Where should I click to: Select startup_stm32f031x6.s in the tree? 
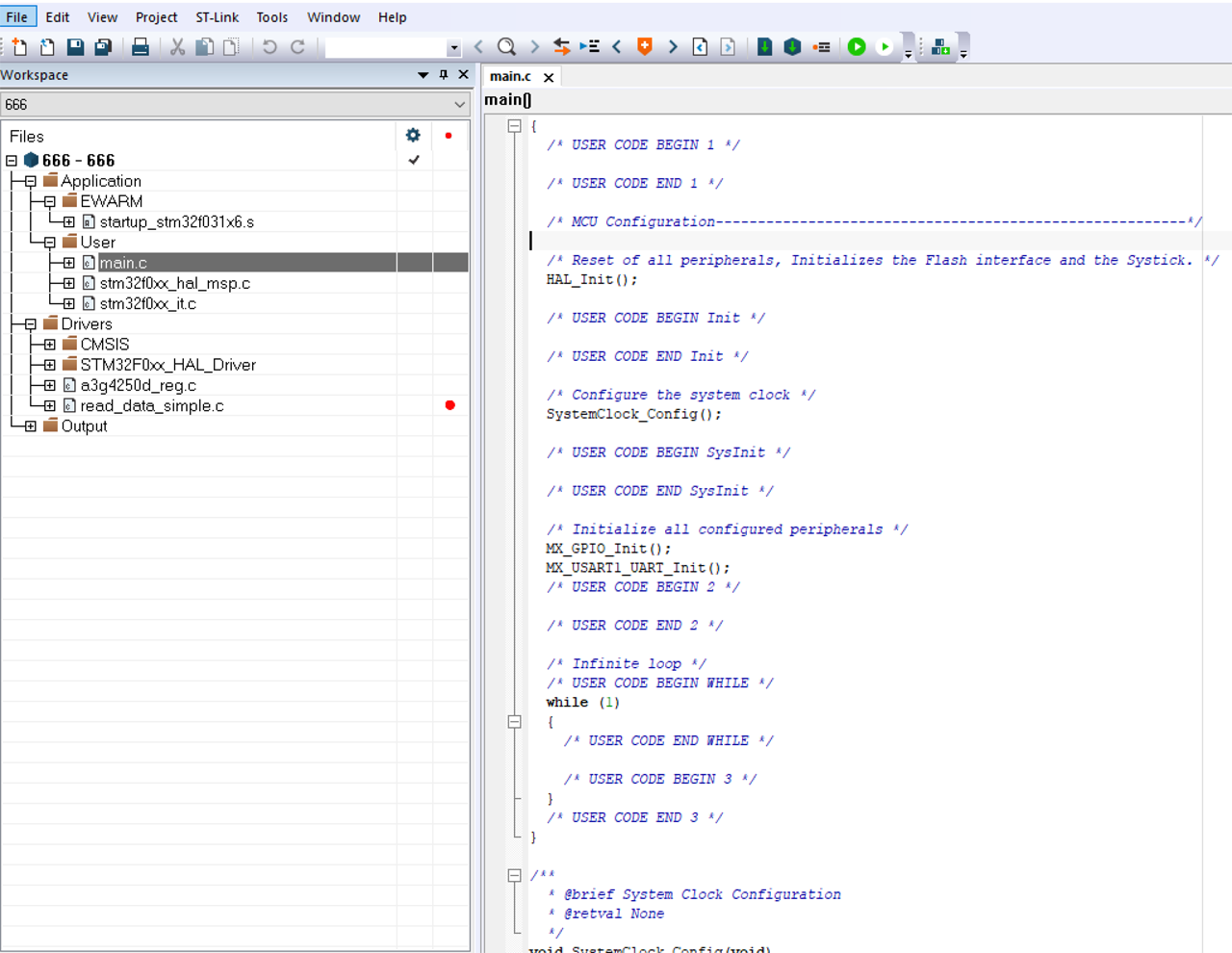177,222
